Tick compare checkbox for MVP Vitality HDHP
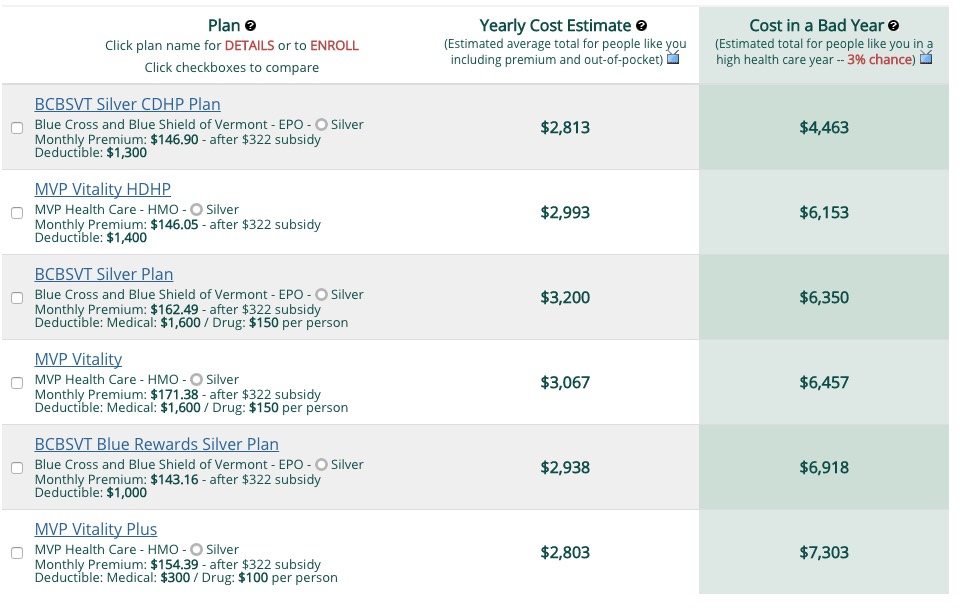The height and width of the screenshot is (609, 960). [17, 213]
